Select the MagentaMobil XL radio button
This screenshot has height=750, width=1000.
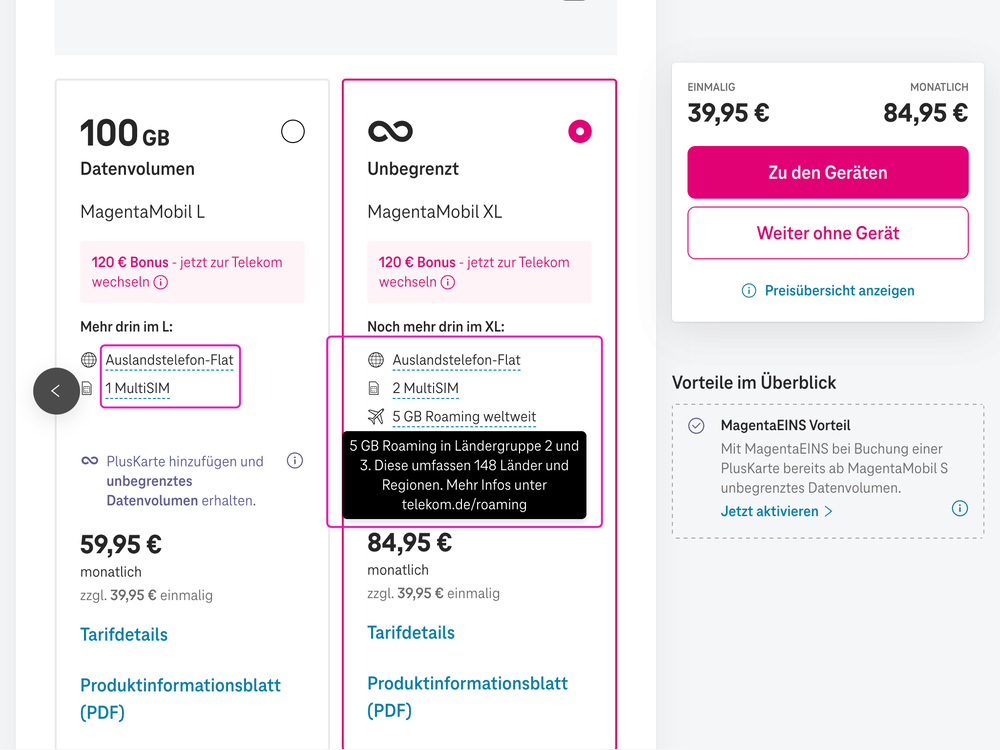tap(579, 131)
